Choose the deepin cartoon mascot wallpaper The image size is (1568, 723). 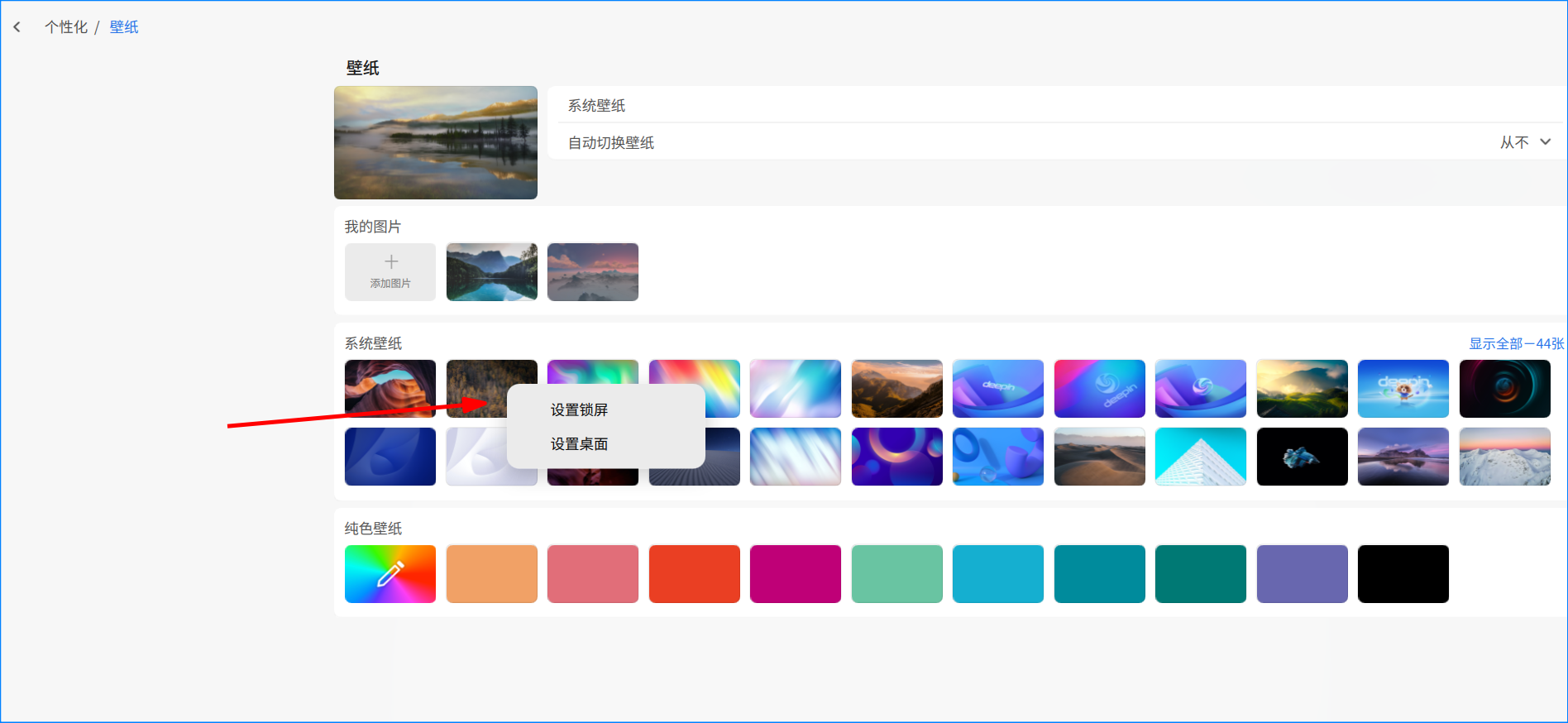click(x=1403, y=388)
